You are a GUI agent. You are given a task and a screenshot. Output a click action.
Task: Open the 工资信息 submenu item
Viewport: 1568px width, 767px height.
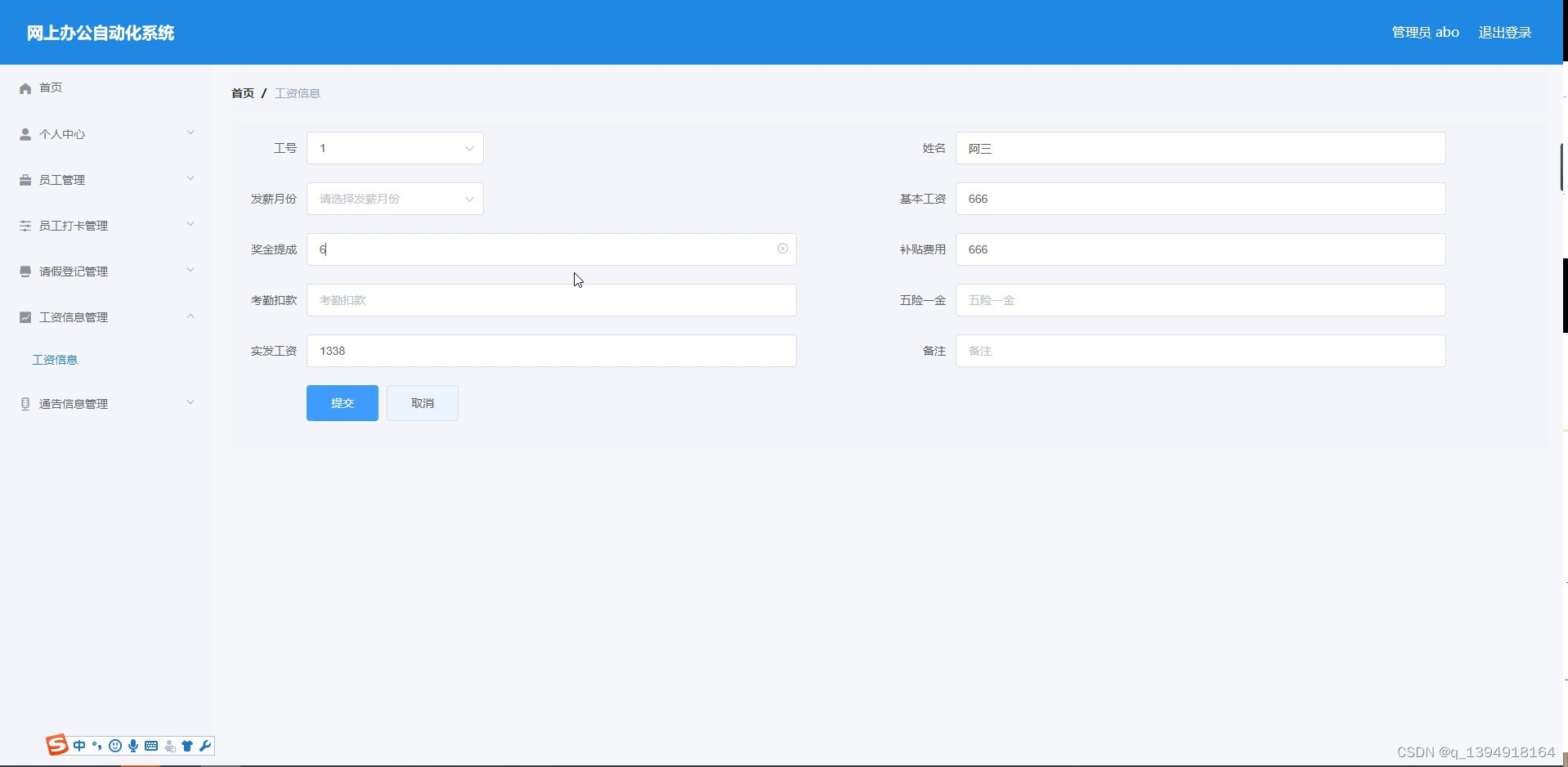pos(55,360)
